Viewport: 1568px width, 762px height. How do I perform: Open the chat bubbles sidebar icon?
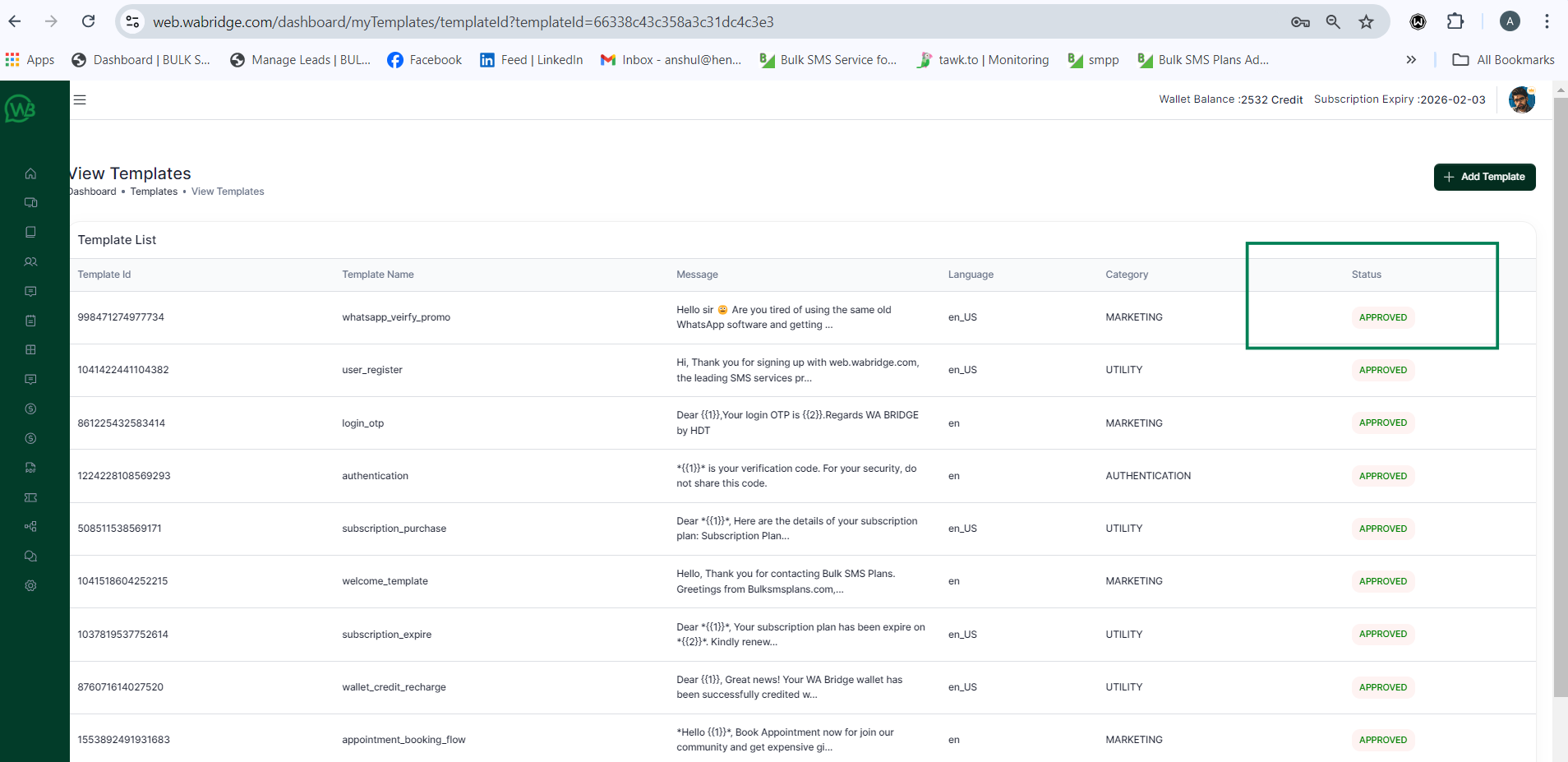[30, 556]
